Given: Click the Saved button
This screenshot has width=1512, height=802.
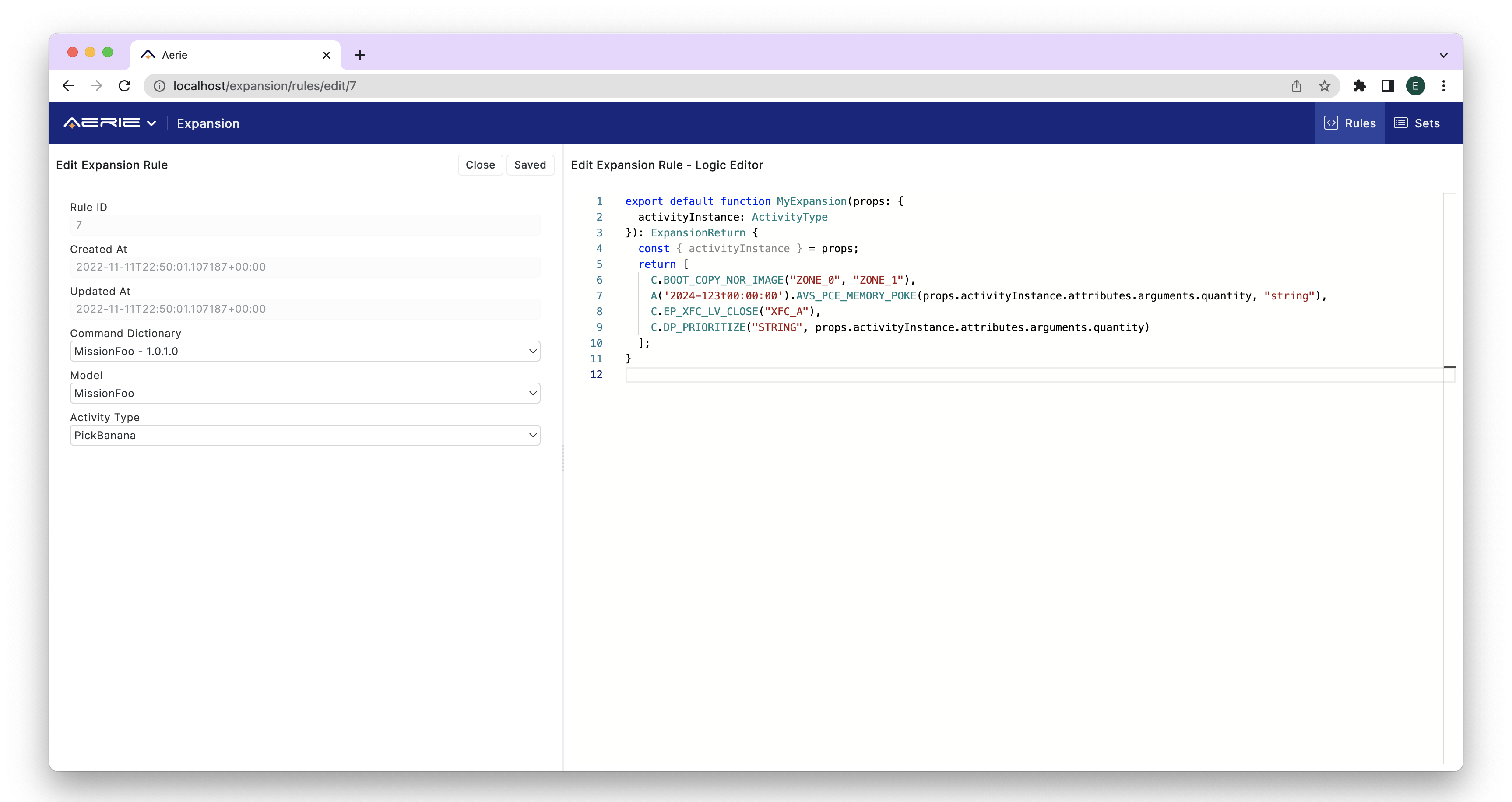Looking at the screenshot, I should (x=529, y=165).
